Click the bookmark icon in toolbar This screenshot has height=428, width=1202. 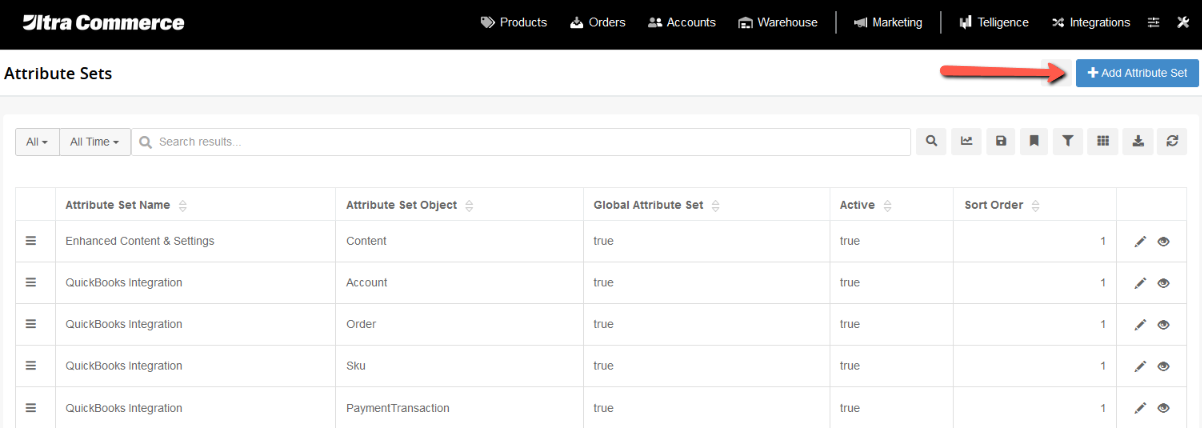(1034, 142)
